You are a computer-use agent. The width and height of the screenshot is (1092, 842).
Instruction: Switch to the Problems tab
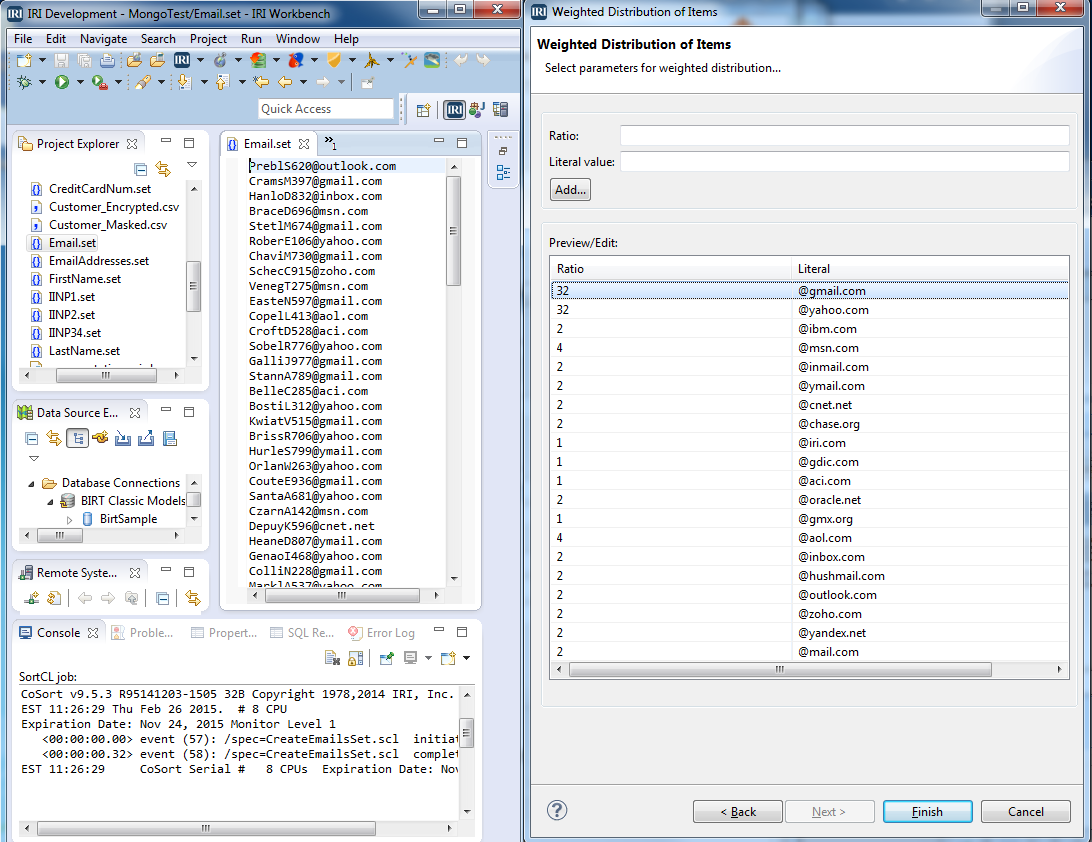(142, 632)
